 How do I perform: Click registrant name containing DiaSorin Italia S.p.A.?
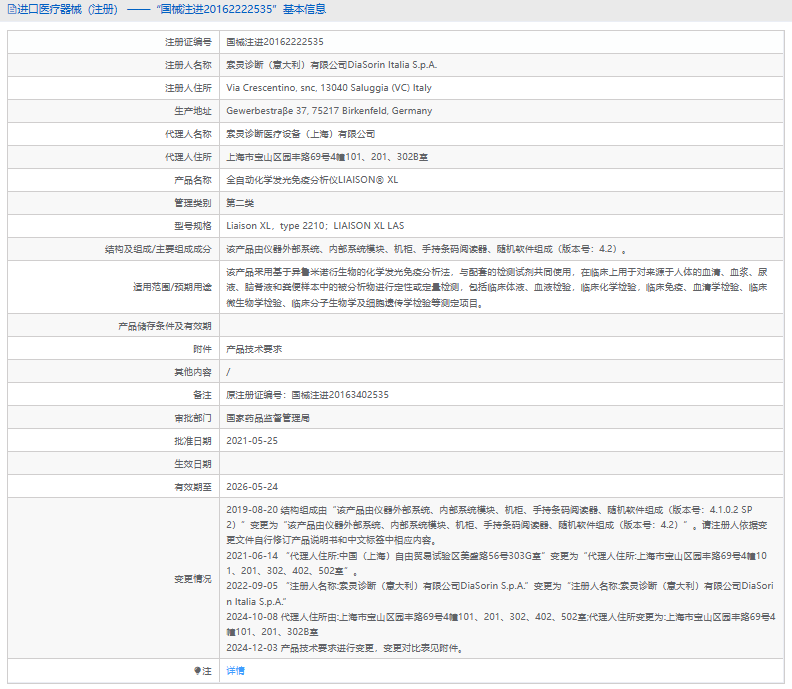coord(331,65)
